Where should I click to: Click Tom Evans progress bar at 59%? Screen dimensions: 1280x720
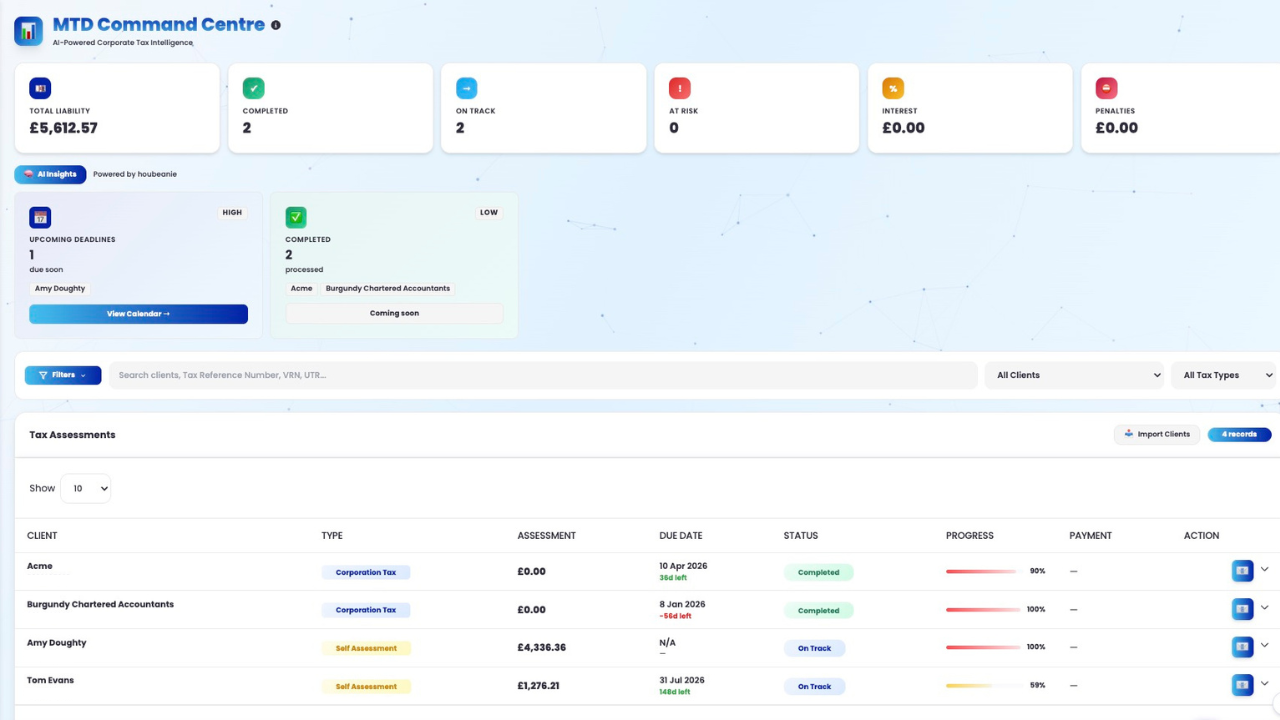click(982, 685)
